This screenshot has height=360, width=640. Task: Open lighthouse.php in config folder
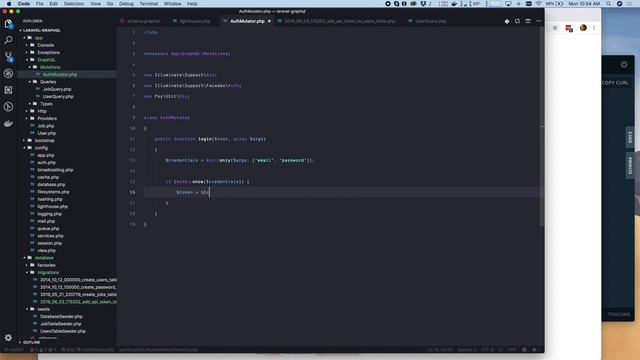pos(53,207)
